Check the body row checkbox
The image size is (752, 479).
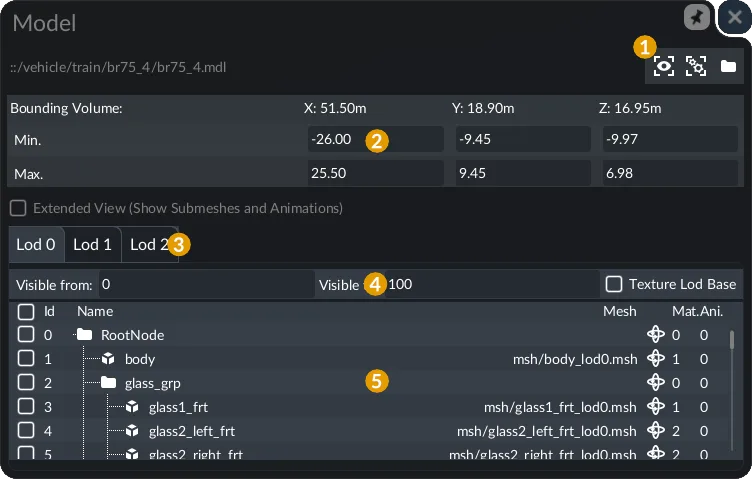(x=26, y=358)
